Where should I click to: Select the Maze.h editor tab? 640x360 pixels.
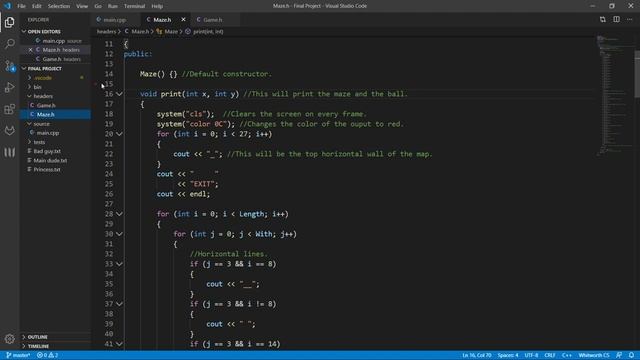click(162, 20)
